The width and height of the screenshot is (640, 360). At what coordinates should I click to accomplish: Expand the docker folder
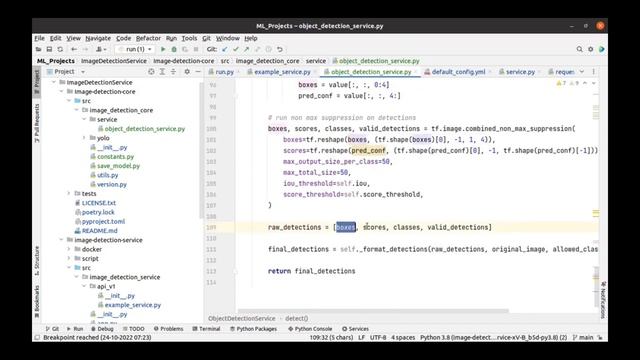(69, 249)
